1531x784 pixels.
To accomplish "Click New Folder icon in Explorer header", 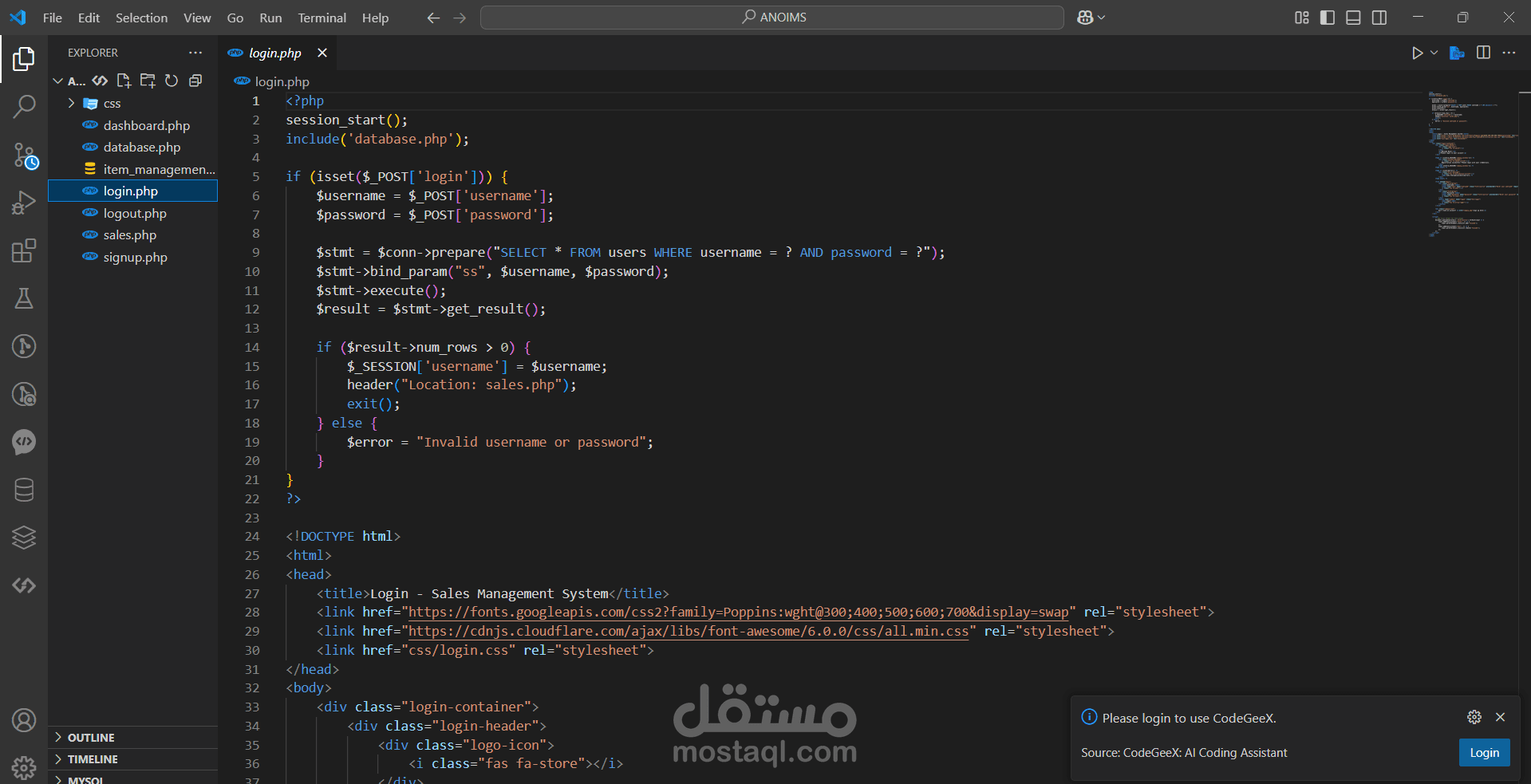I will [x=148, y=81].
